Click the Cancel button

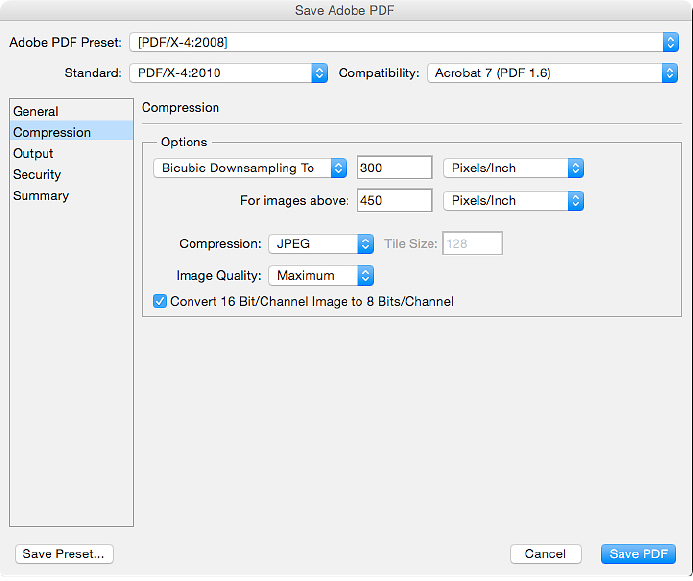click(545, 554)
